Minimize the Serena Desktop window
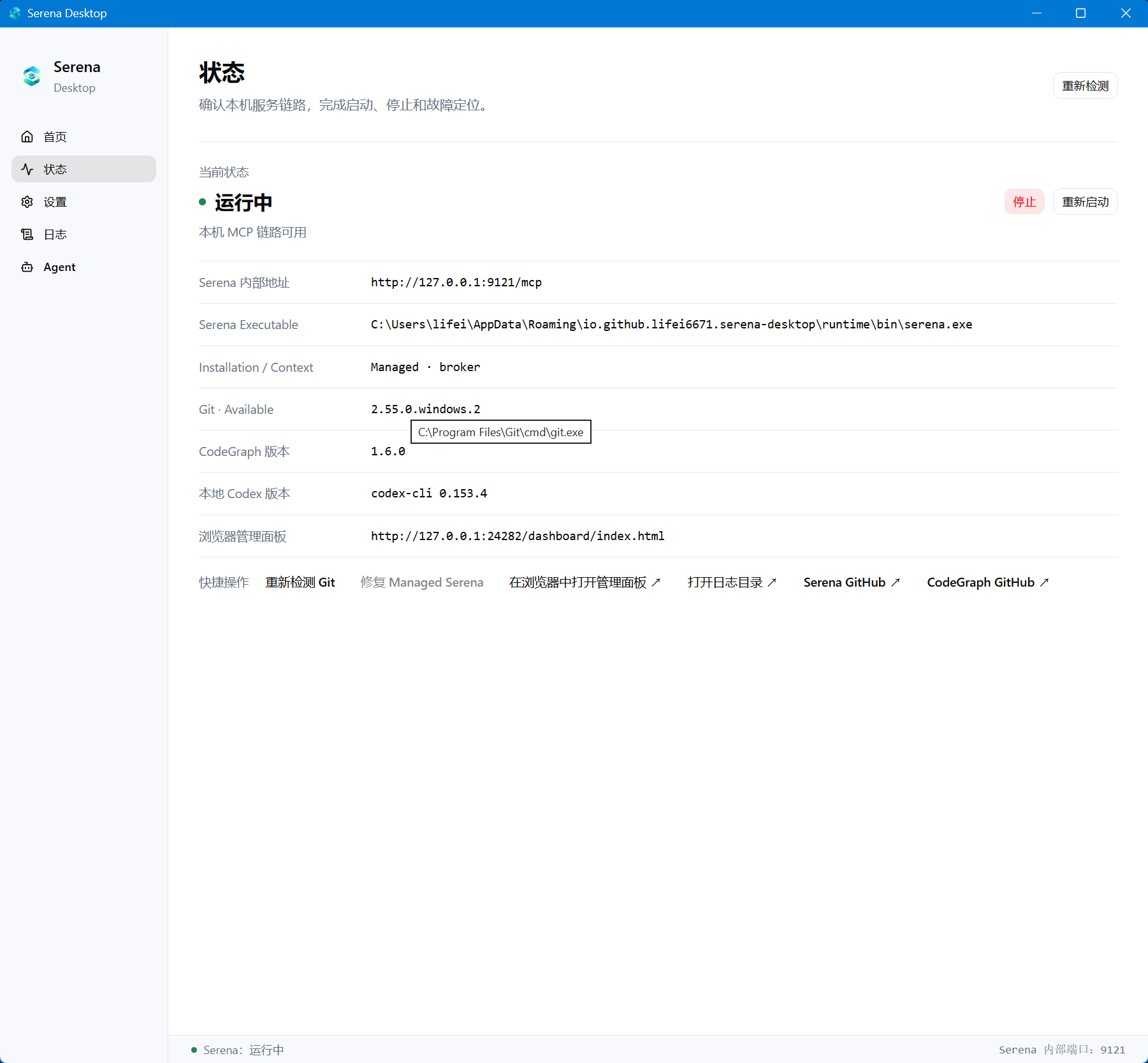 coord(1036,13)
